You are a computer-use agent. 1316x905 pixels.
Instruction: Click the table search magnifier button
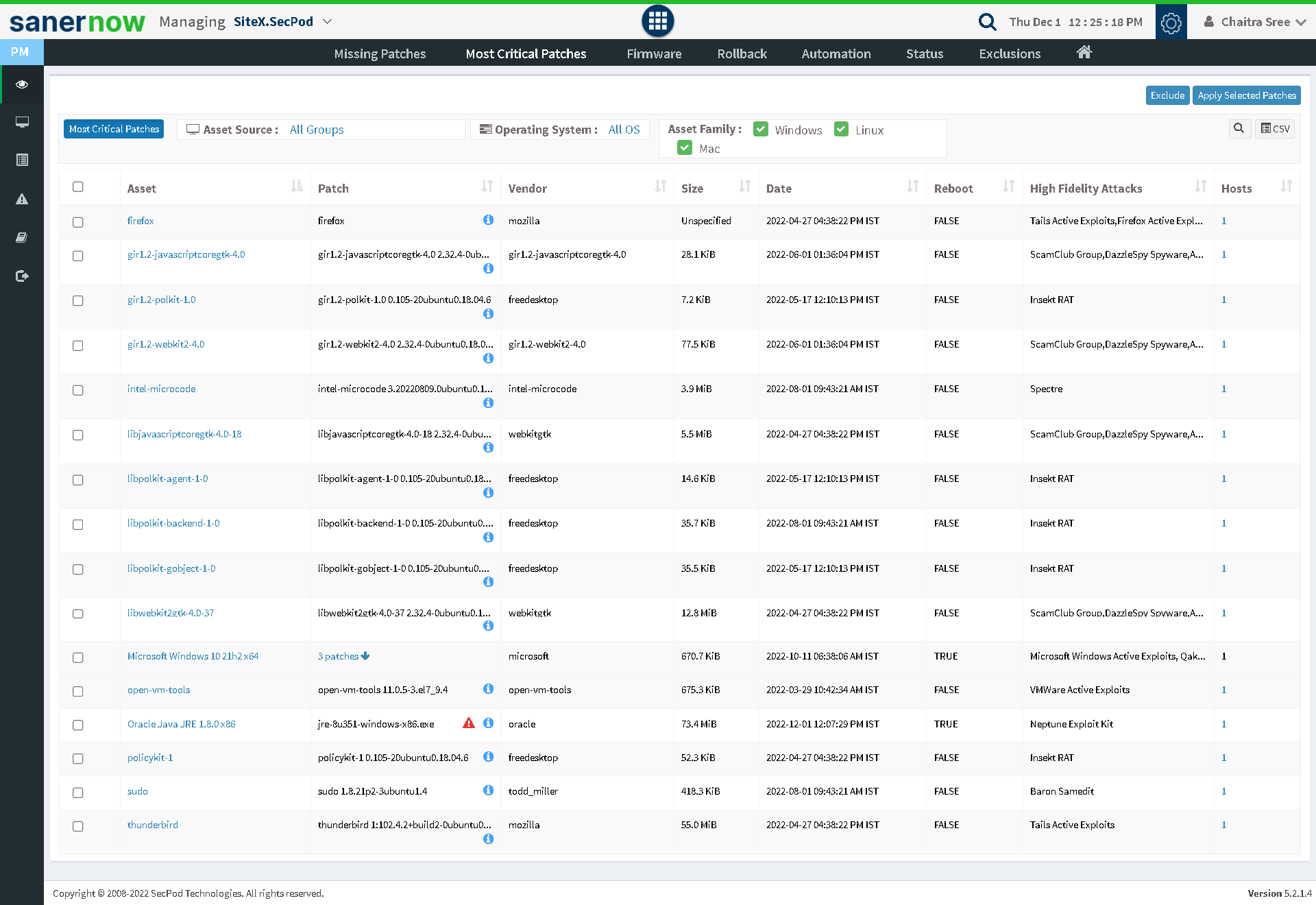tap(1239, 128)
